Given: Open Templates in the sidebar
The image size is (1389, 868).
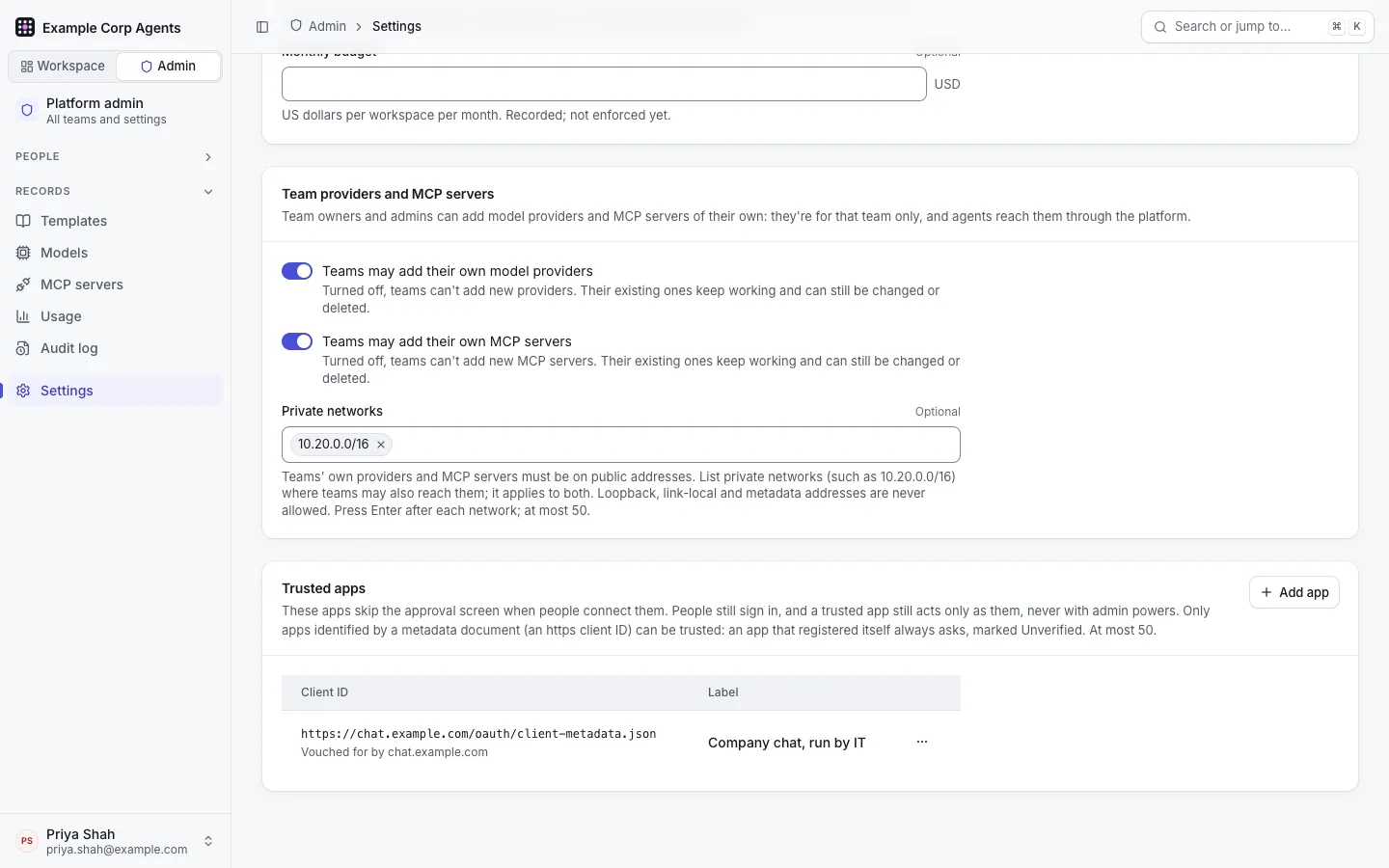Looking at the screenshot, I should (116, 221).
